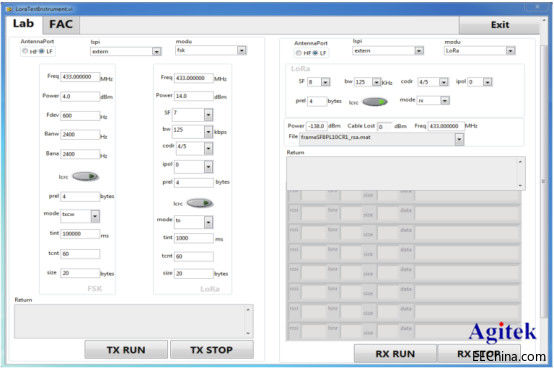Click TX LoRa tcnt 60 field
Image resolution: width=554 pixels, height=369 pixels.
point(194,256)
